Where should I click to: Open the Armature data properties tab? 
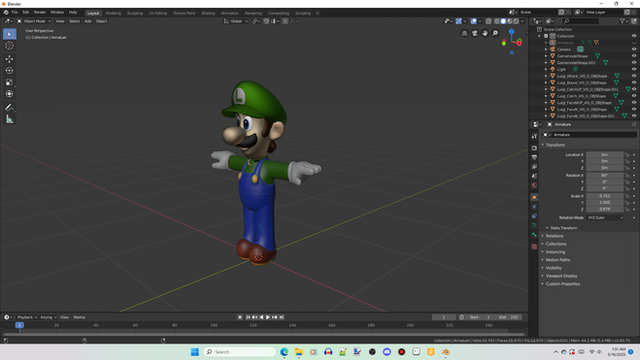pos(534,226)
